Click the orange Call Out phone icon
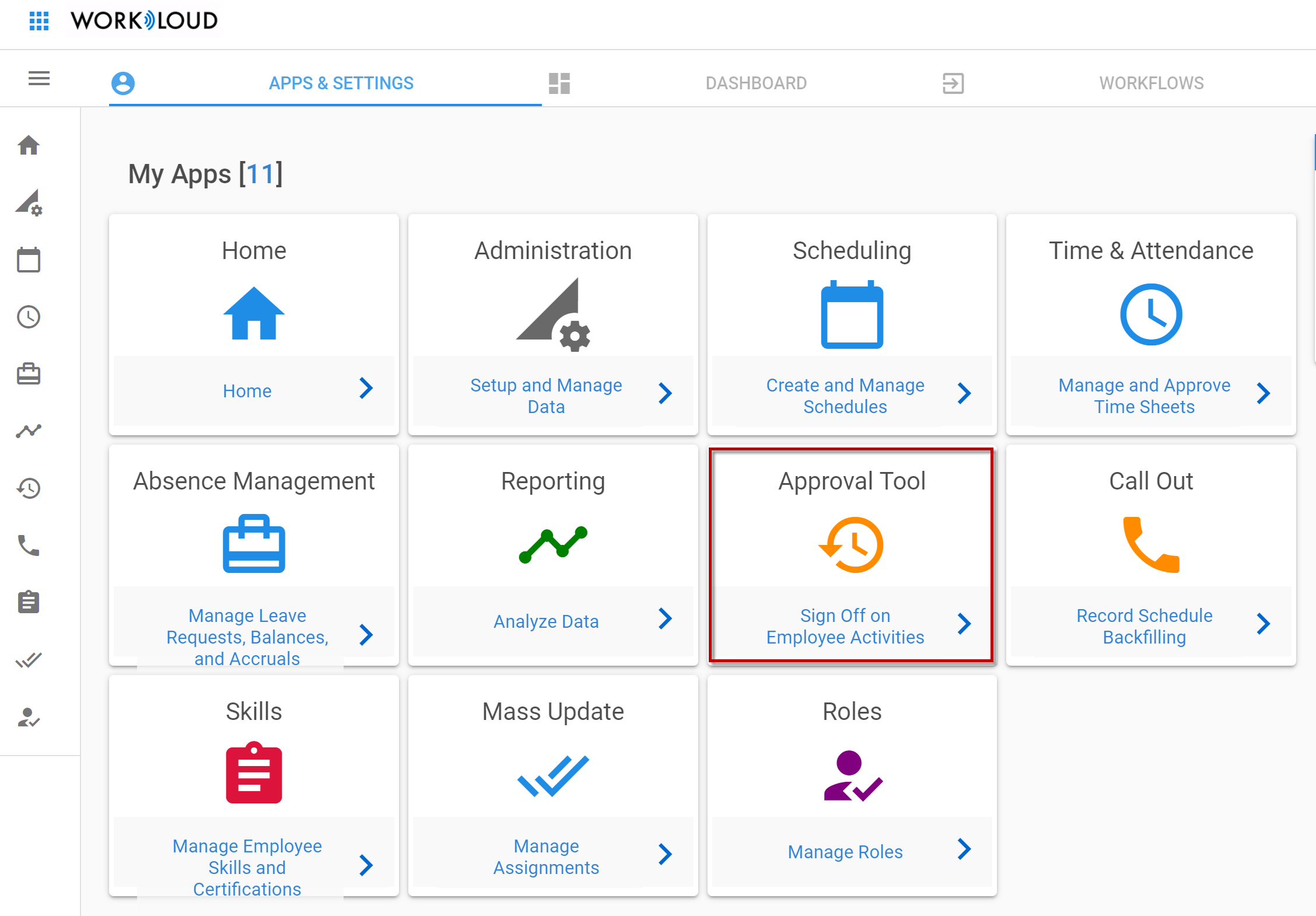 1151,544
